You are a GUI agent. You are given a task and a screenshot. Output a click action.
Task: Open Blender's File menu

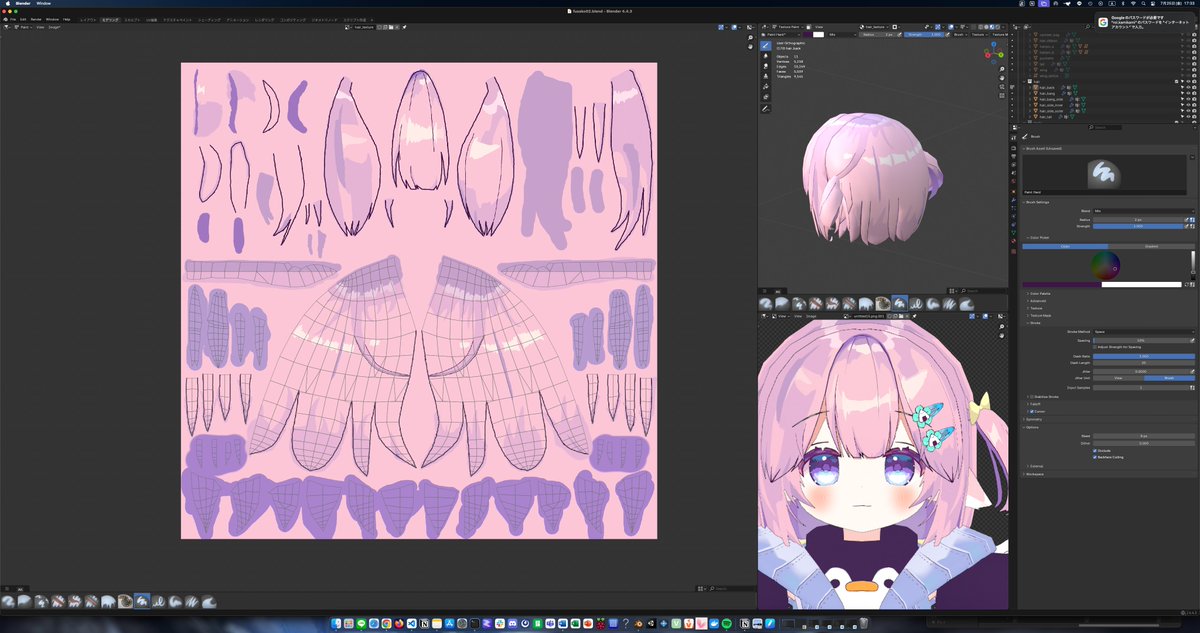(x=13, y=19)
